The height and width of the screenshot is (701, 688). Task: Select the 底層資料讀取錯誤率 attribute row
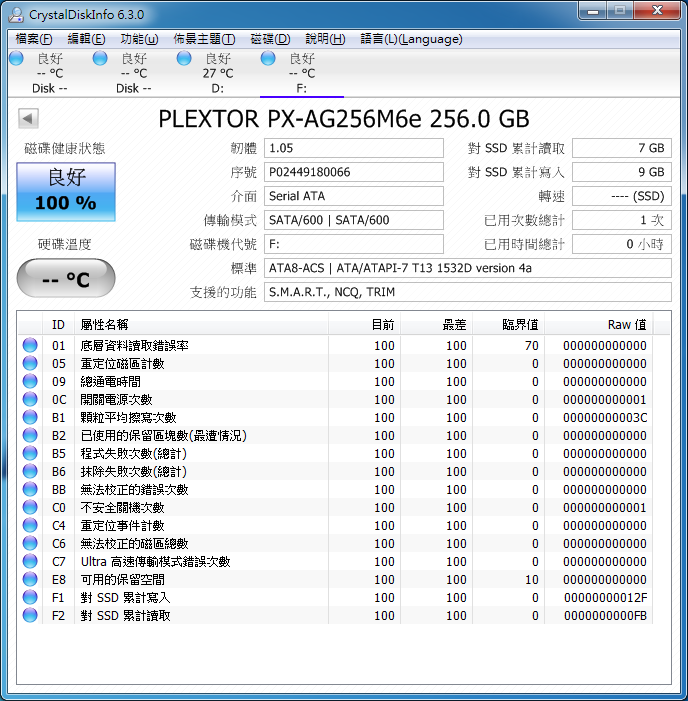click(x=335, y=346)
